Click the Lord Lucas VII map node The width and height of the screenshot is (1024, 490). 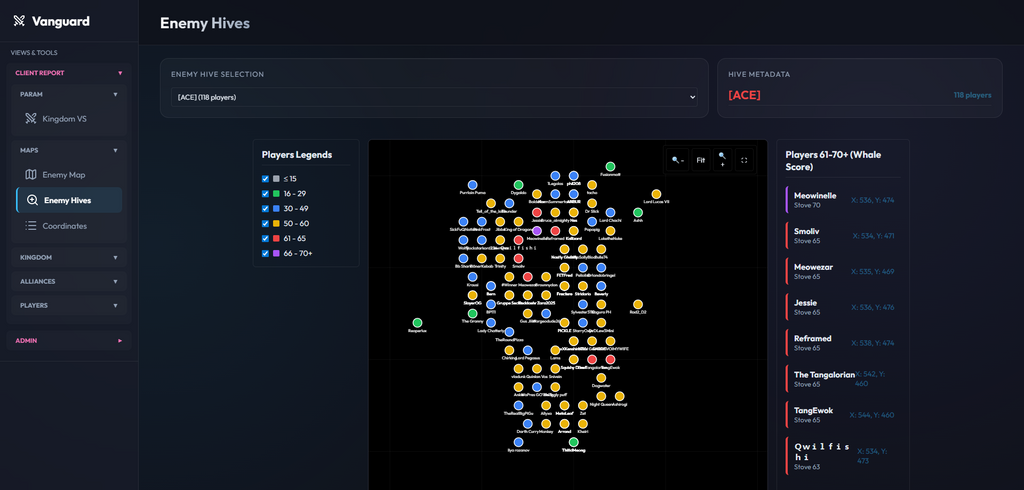[656, 194]
